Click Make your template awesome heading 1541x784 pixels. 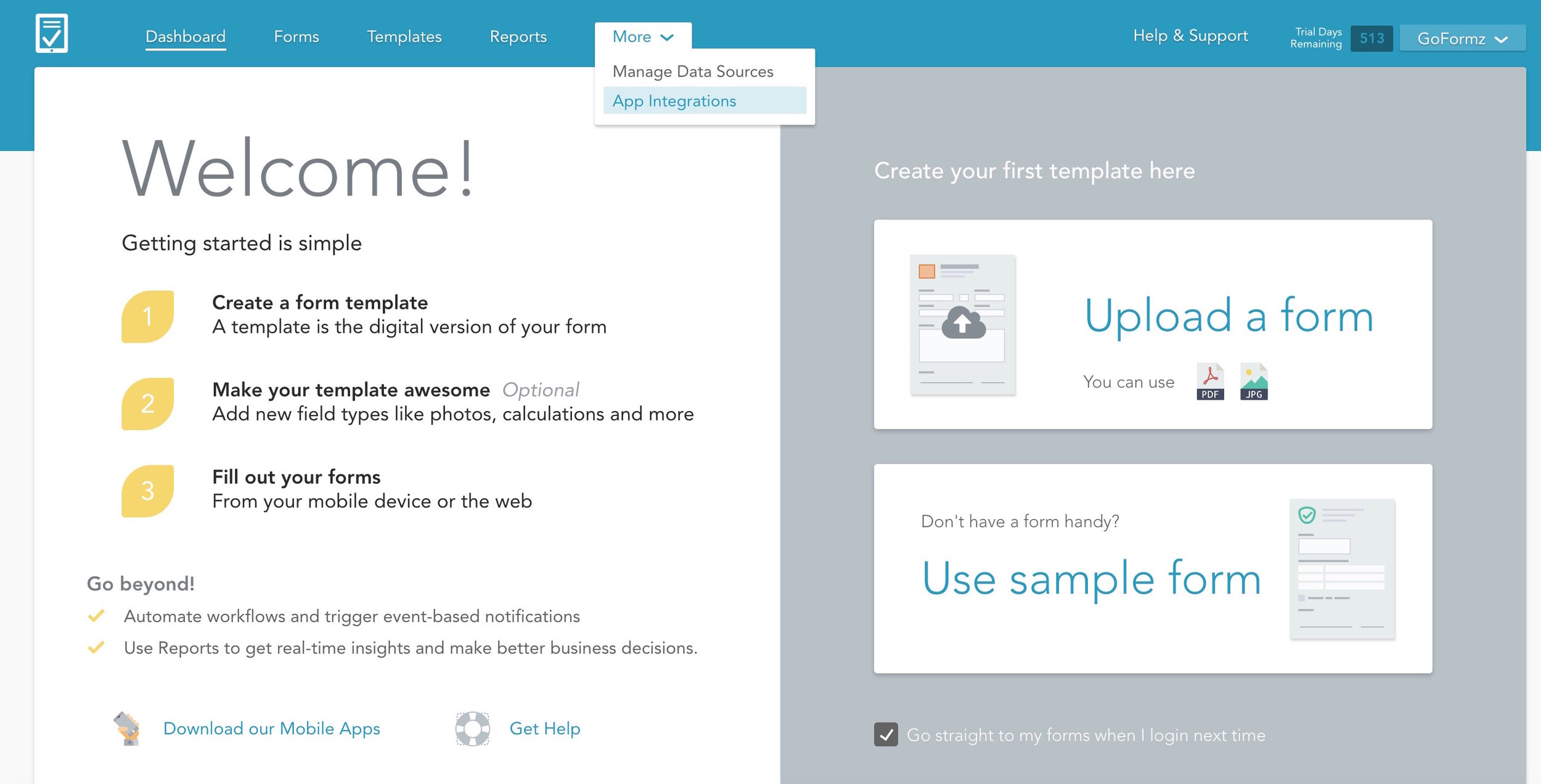click(351, 390)
